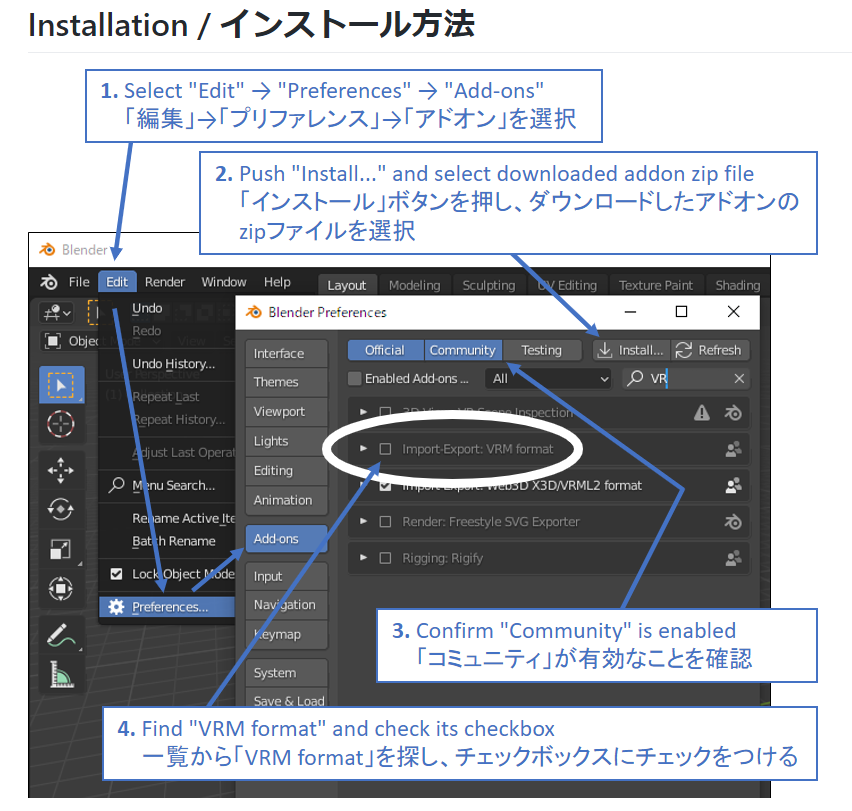Click the community icon on Rigify row
Image resolution: width=852 pixels, height=811 pixels.
point(733,558)
